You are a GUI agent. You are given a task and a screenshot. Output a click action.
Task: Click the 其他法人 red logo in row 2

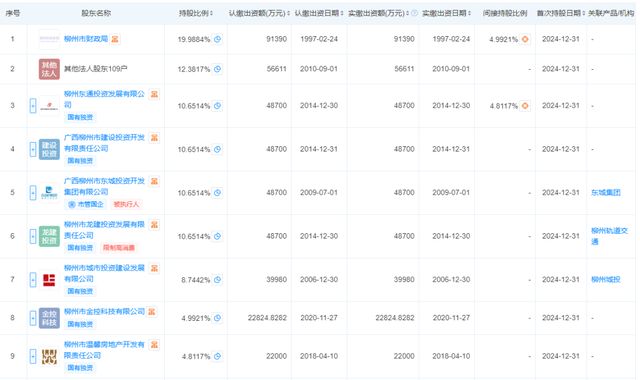coord(49,69)
